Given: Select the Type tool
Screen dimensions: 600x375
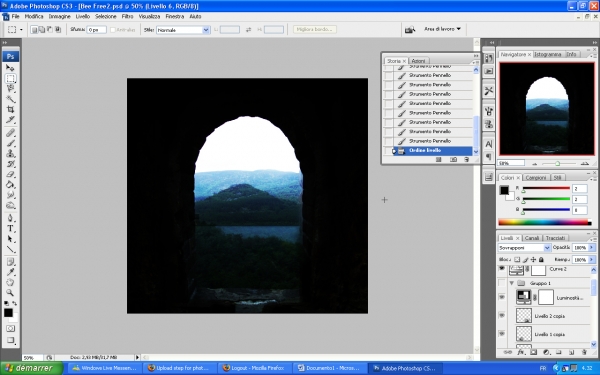Looking at the screenshot, I should tap(10, 228).
